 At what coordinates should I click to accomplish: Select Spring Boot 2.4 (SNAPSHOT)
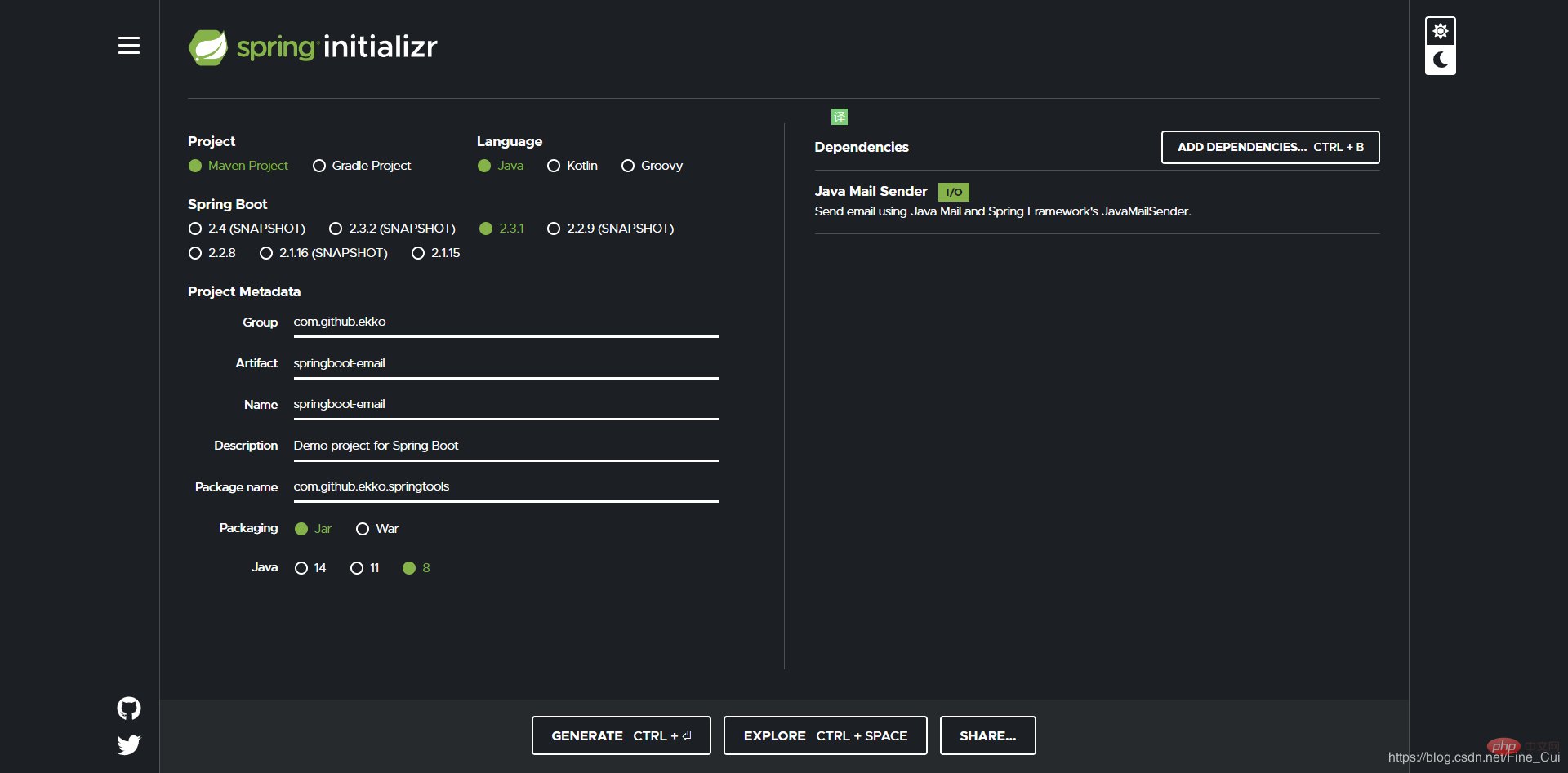(247, 229)
